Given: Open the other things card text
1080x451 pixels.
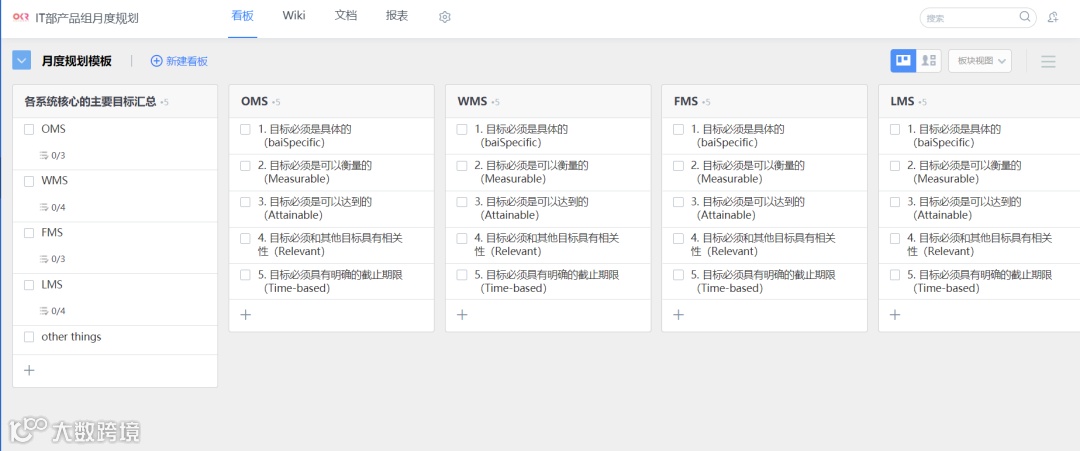Looking at the screenshot, I should pos(71,337).
